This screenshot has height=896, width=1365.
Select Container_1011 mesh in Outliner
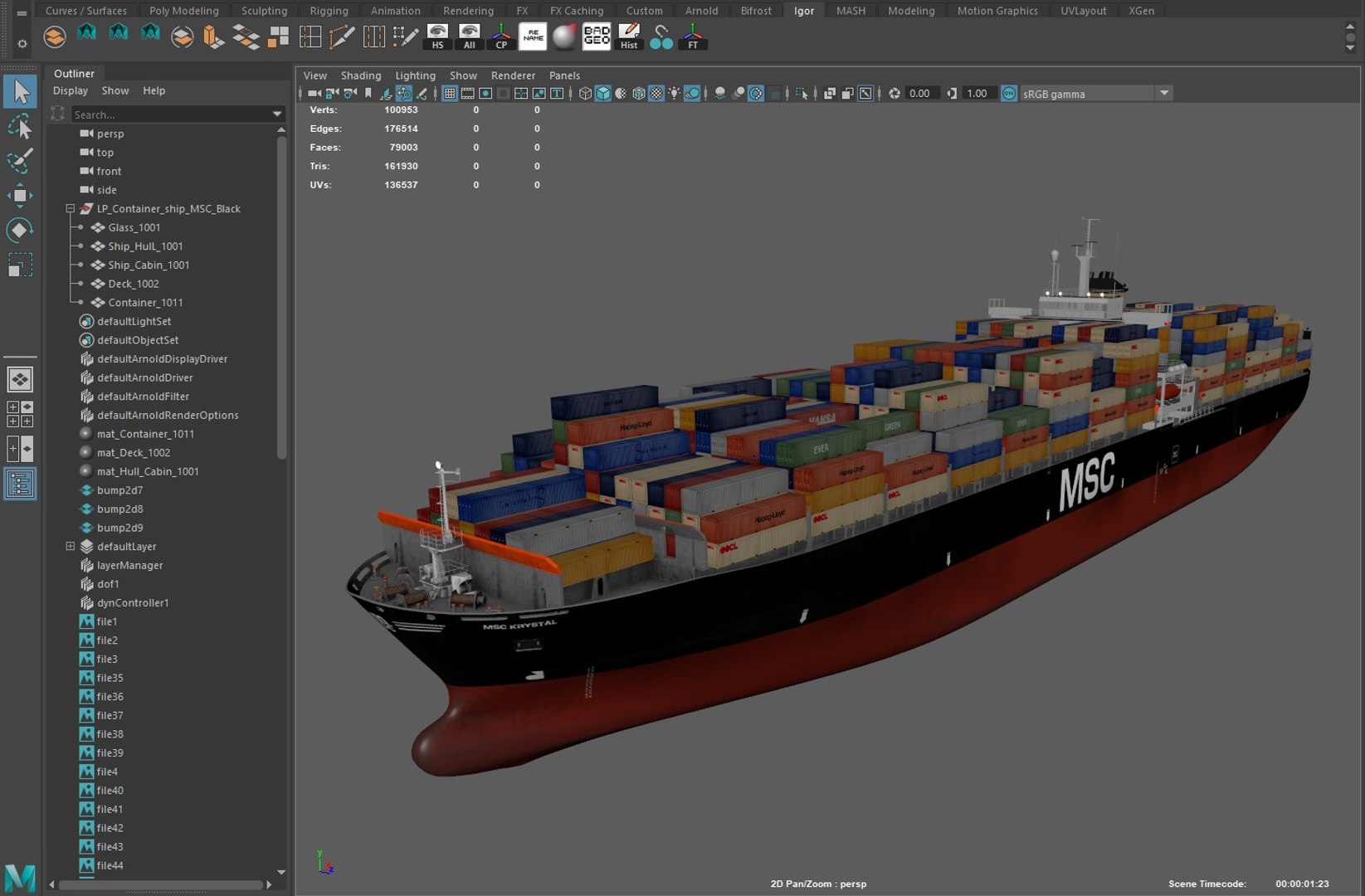click(145, 303)
